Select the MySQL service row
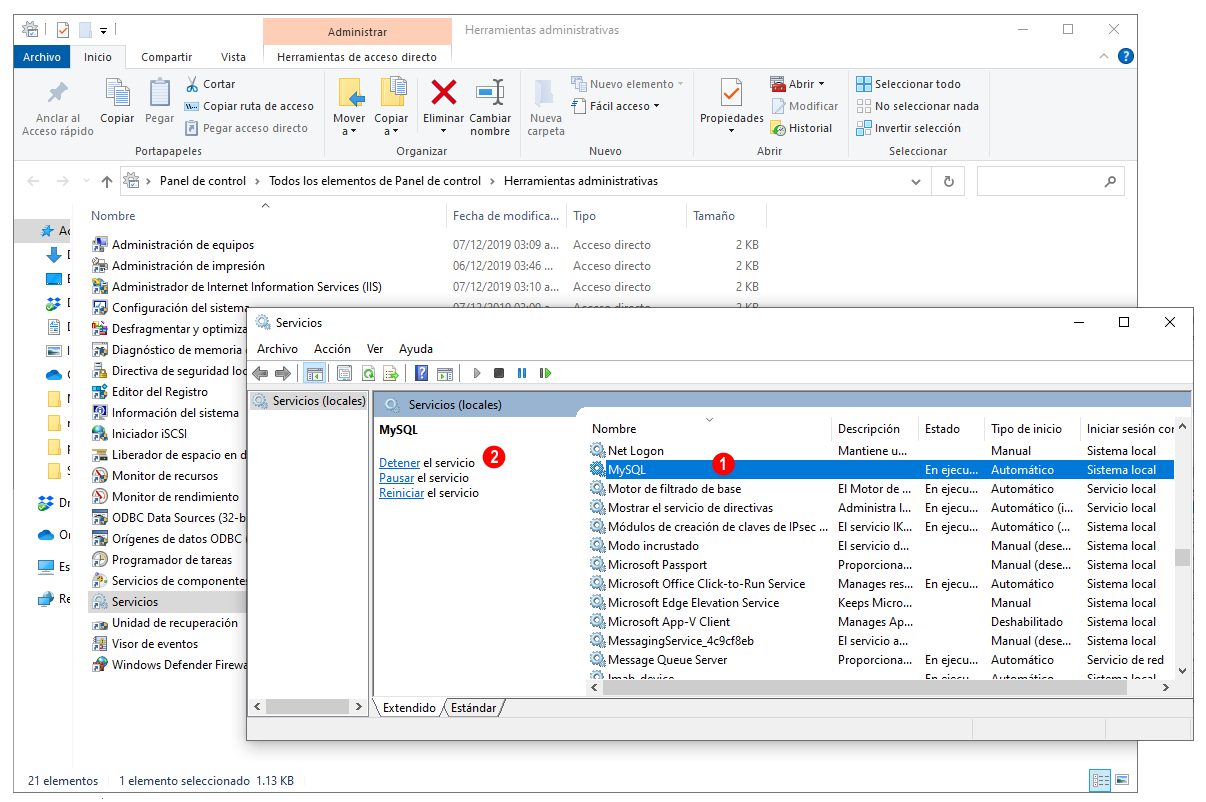 coord(880,470)
